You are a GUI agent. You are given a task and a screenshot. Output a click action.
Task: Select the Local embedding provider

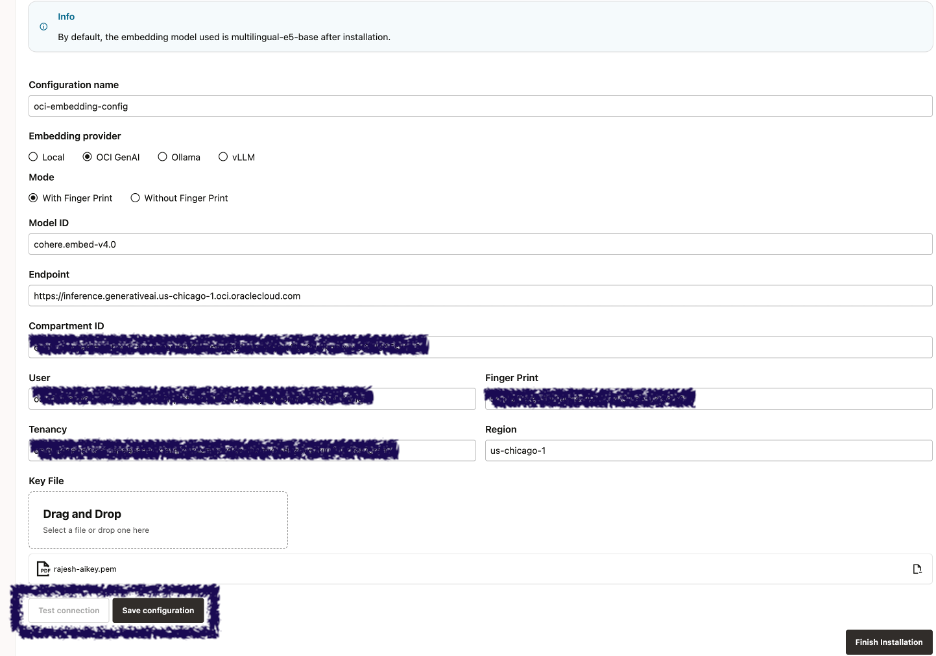33,157
